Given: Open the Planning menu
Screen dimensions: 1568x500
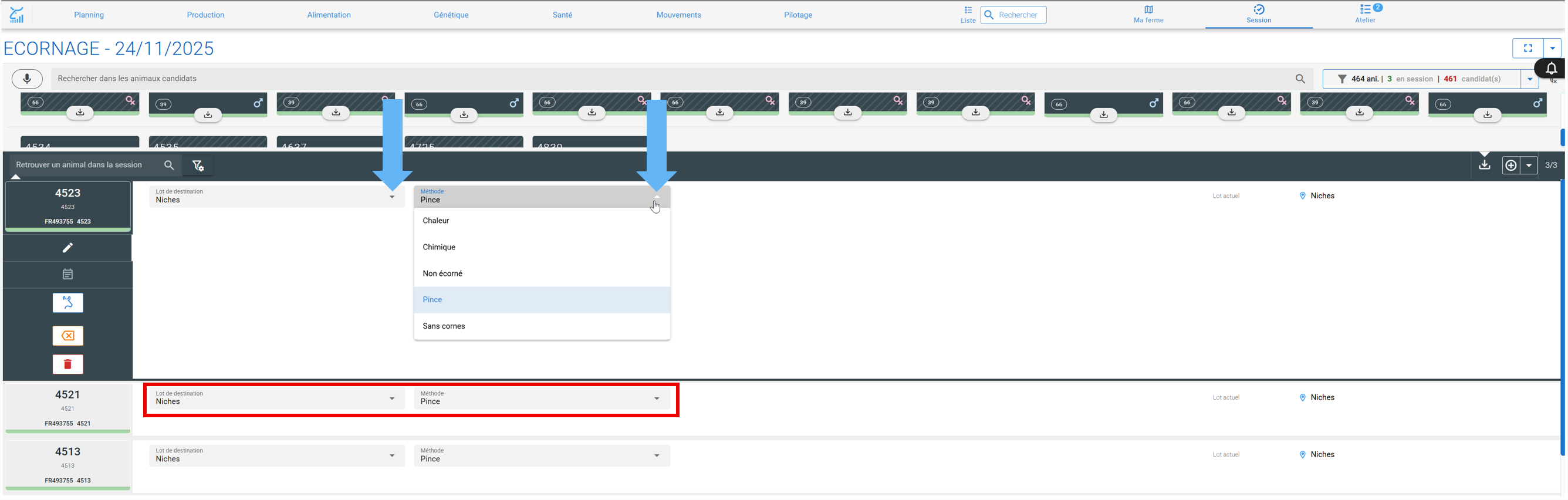Looking at the screenshot, I should tap(89, 15).
